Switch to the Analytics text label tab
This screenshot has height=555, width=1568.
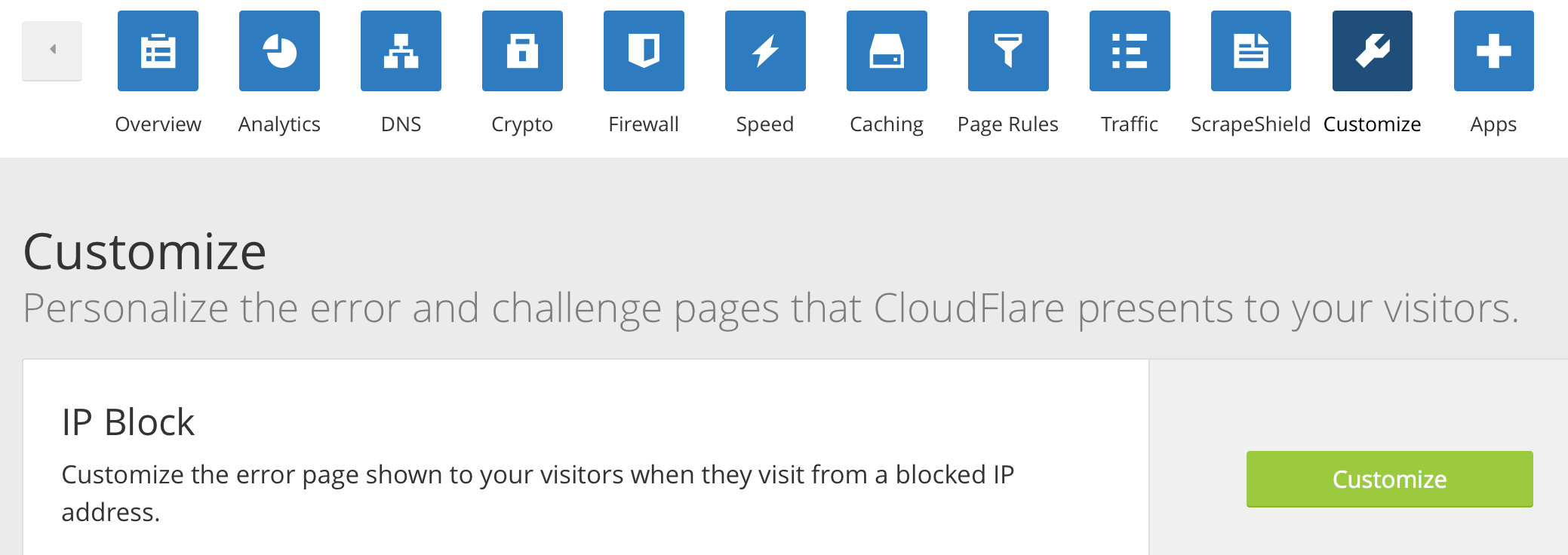[279, 124]
